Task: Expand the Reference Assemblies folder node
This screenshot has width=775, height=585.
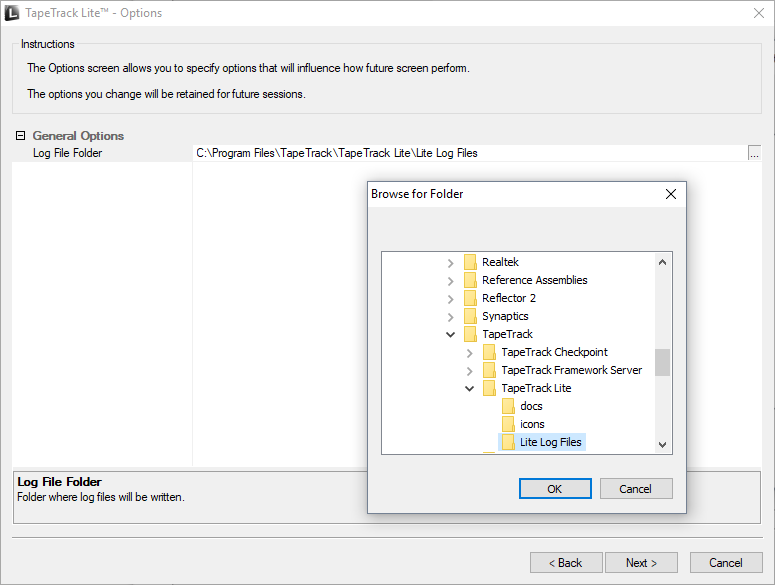Action: pyautogui.click(x=450, y=281)
